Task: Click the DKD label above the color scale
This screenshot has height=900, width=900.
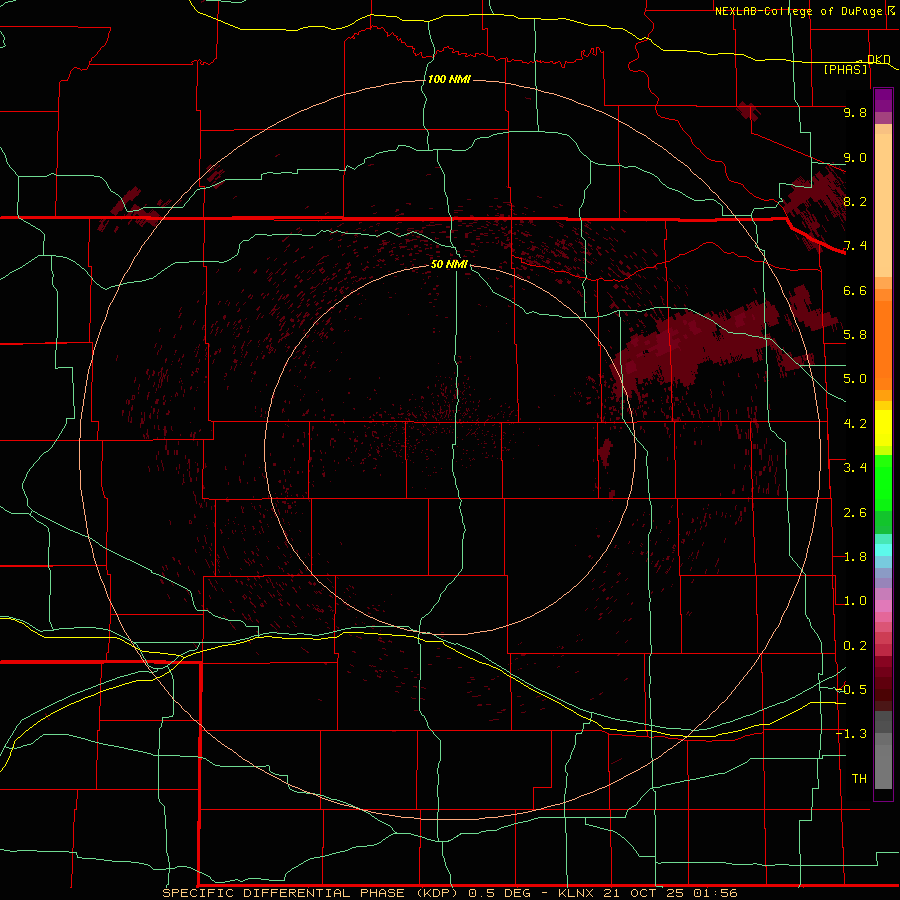Action: [879, 59]
